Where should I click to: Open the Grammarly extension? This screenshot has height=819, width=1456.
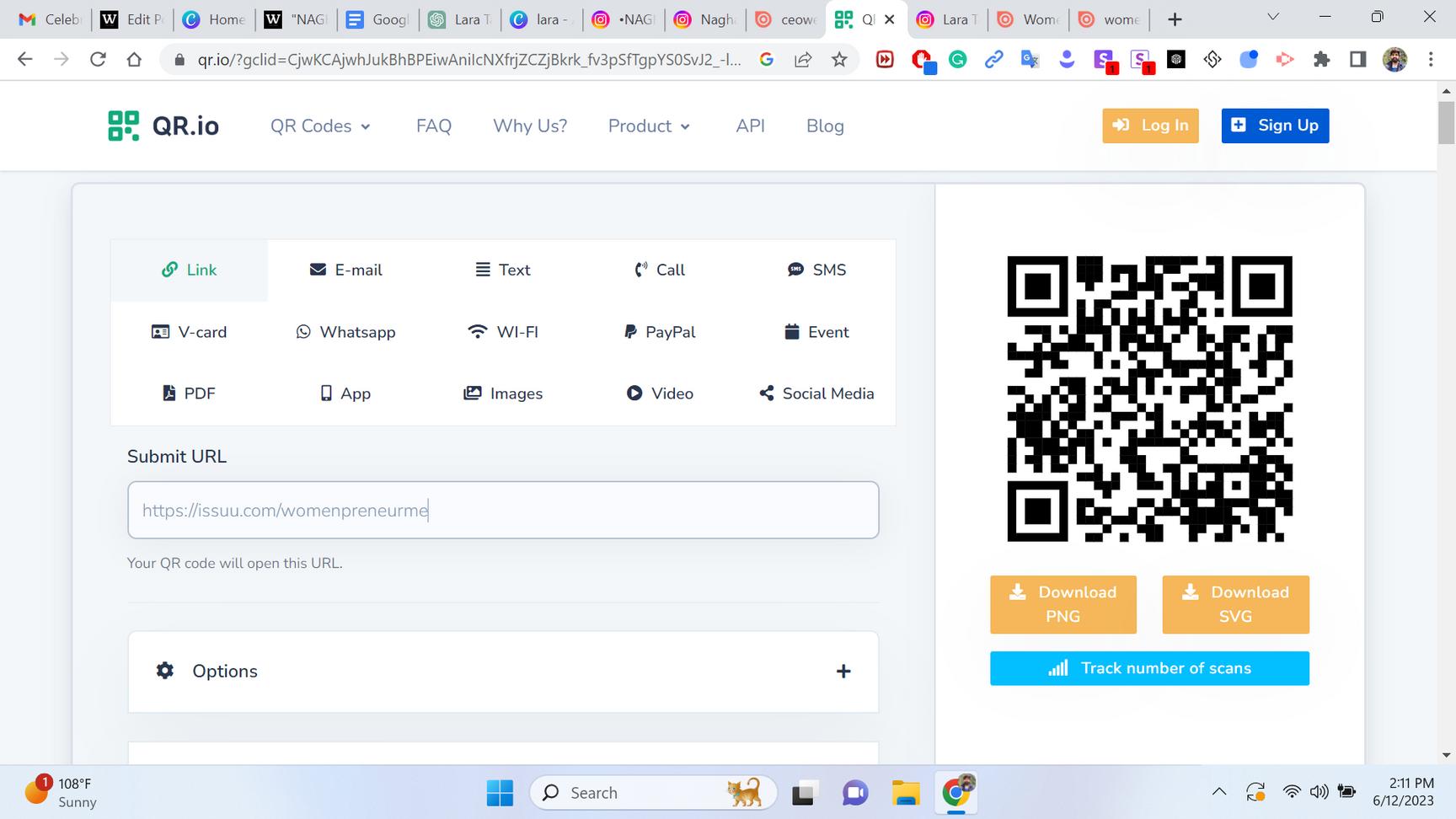[958, 59]
